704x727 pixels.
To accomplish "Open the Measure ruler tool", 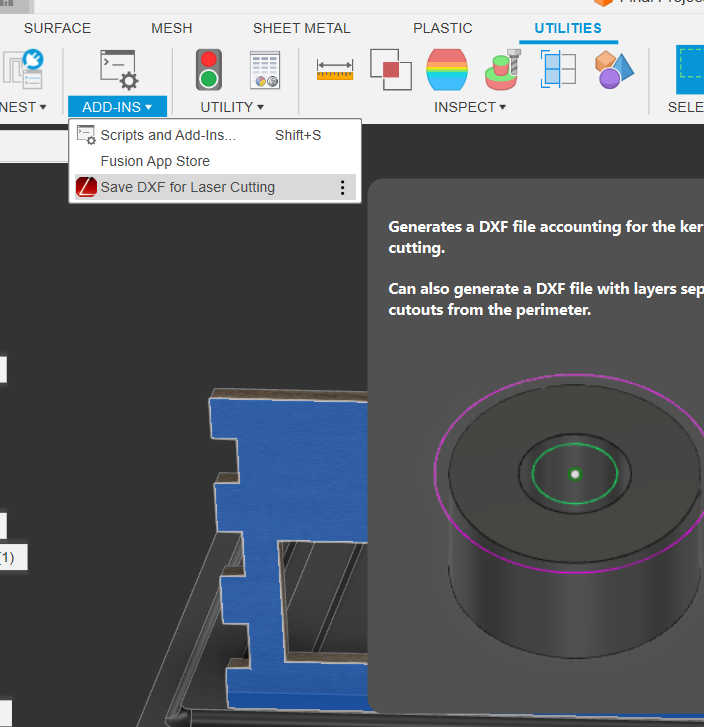I will point(335,69).
